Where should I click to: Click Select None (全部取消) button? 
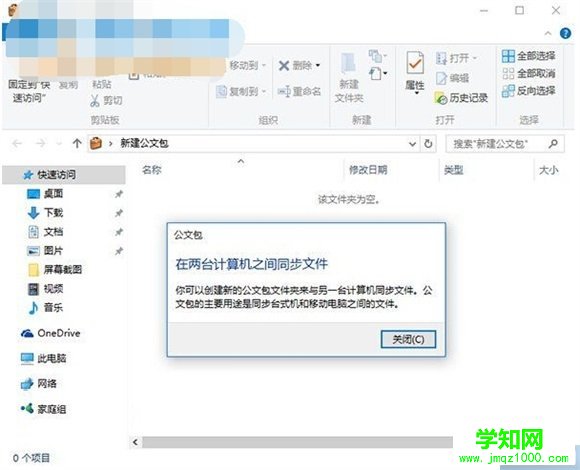[x=528, y=74]
